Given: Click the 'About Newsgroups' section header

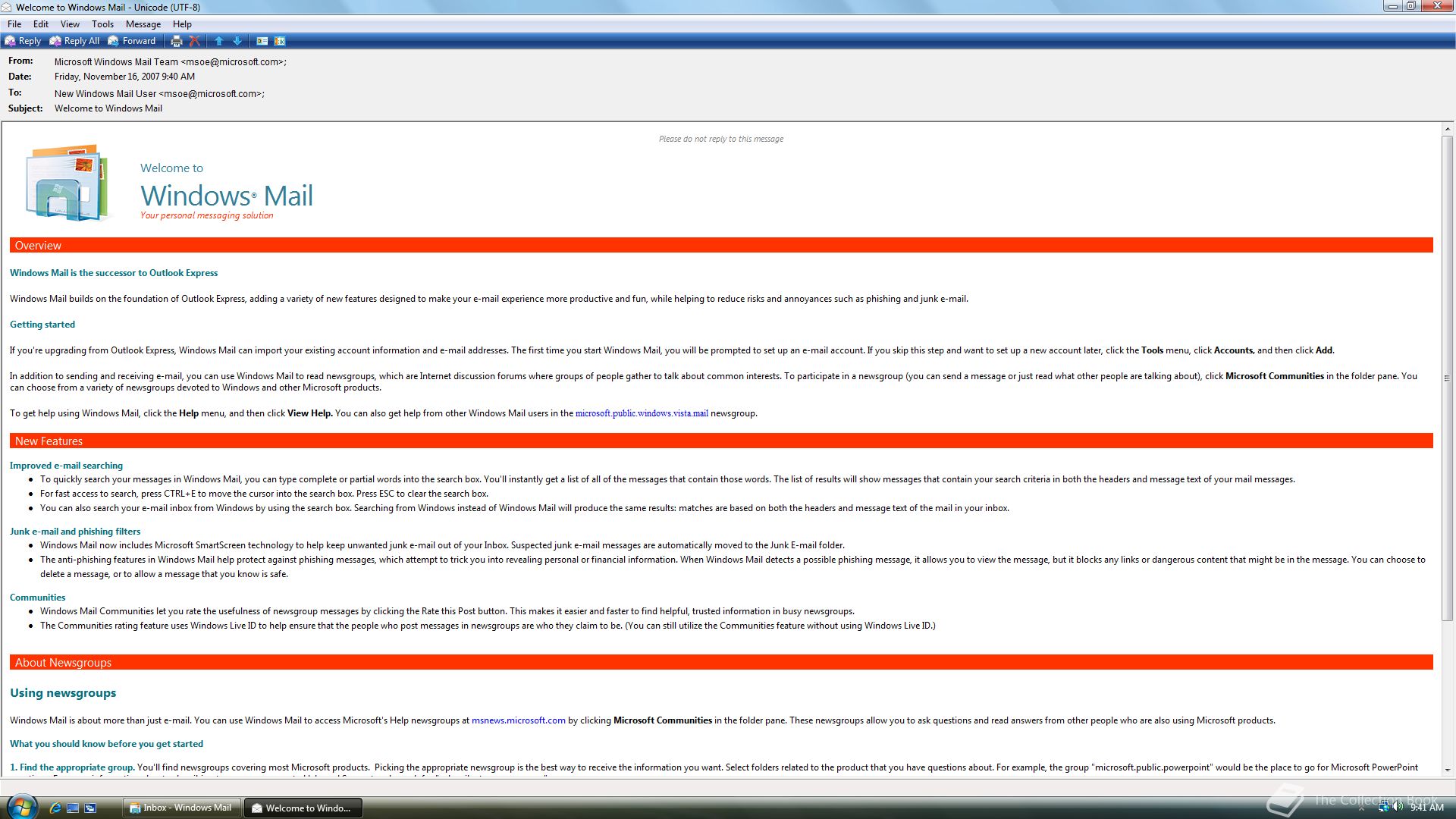Looking at the screenshot, I should [x=721, y=663].
